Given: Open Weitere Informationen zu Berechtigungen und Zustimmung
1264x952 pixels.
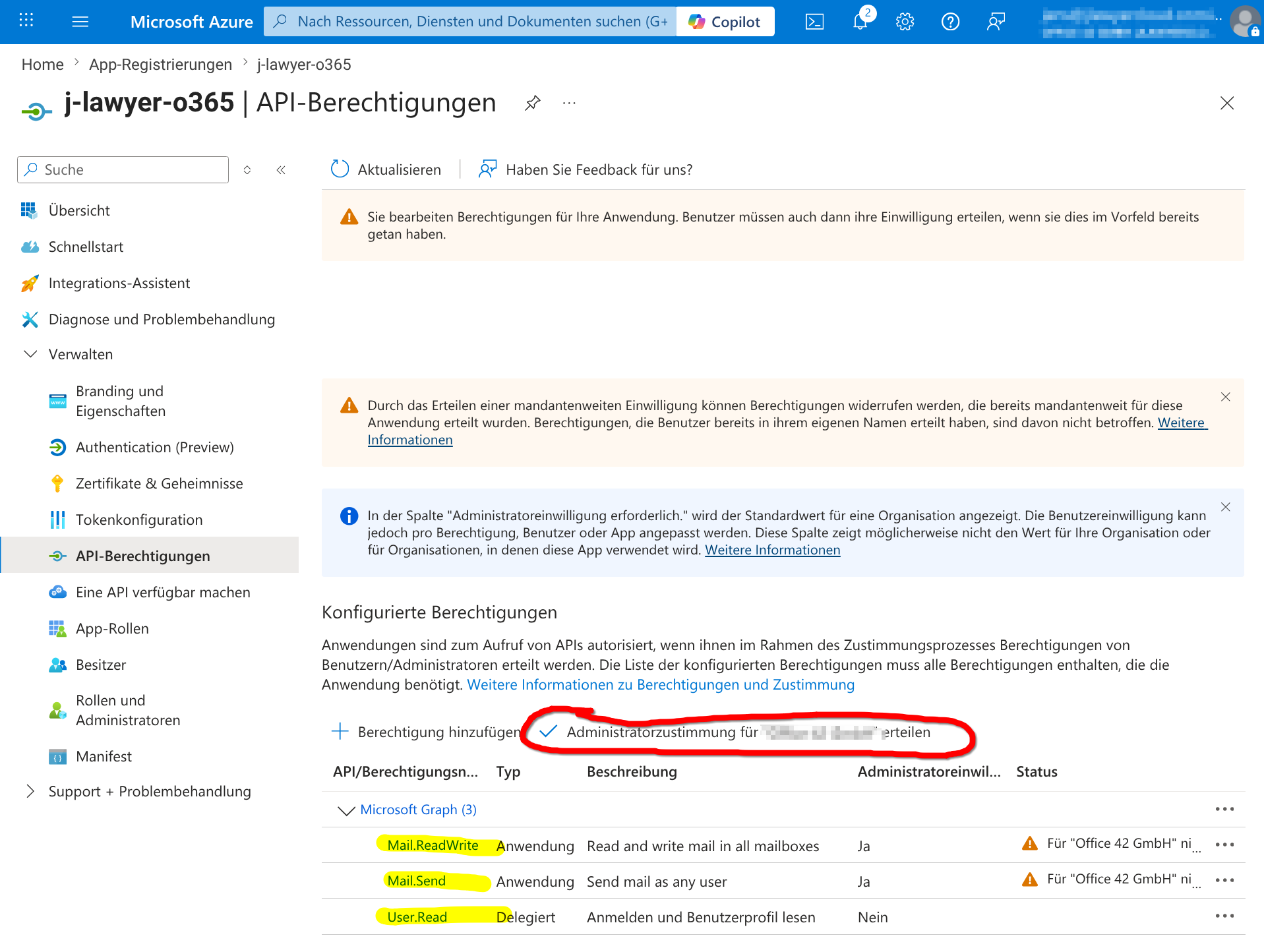Looking at the screenshot, I should tap(661, 684).
